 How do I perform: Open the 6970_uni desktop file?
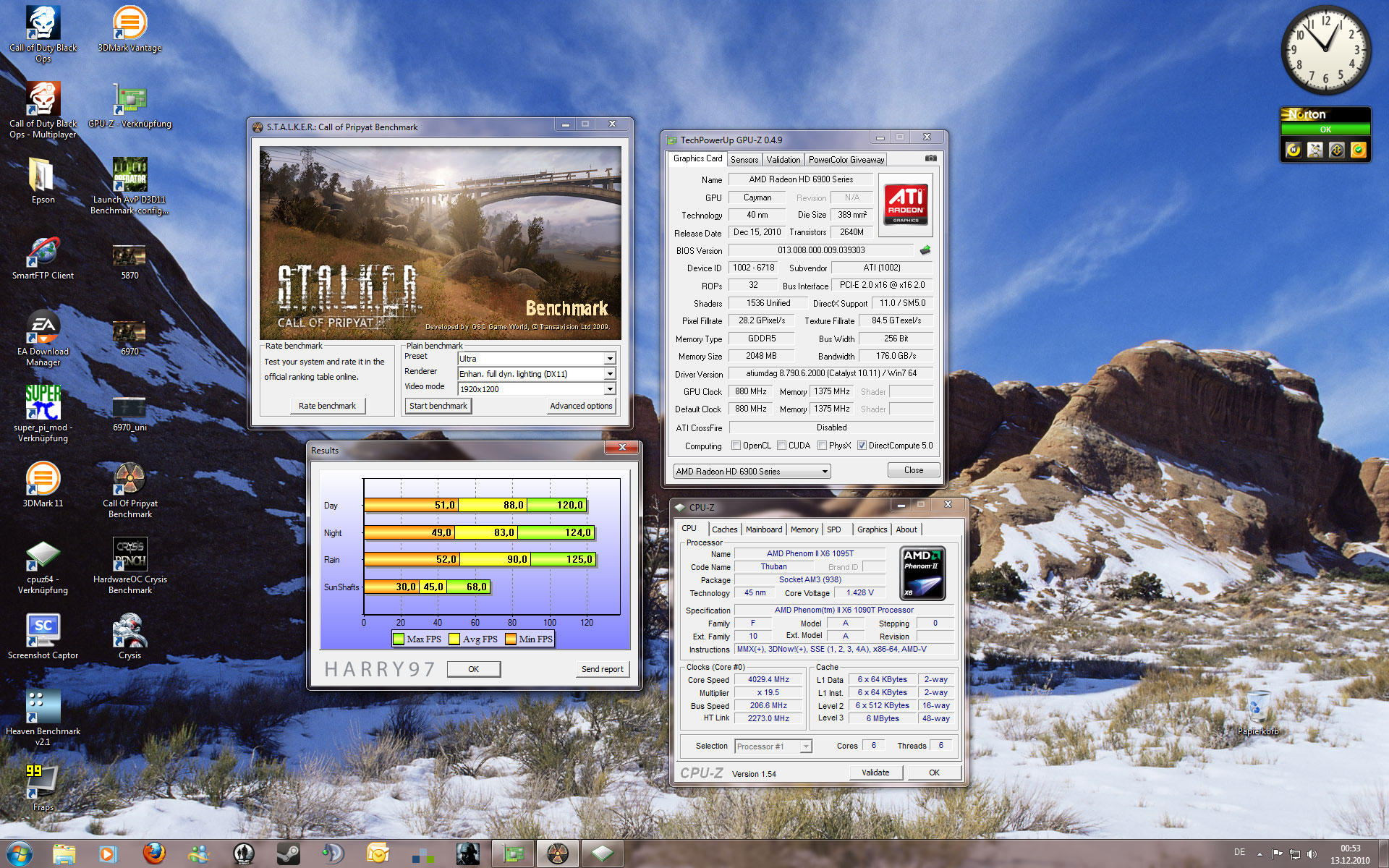click(x=129, y=412)
